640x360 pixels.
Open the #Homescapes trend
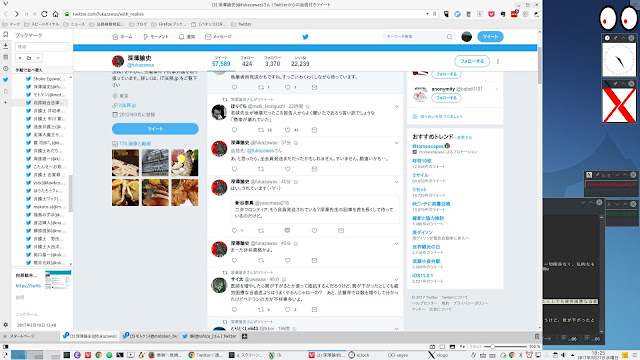[x=428, y=146]
